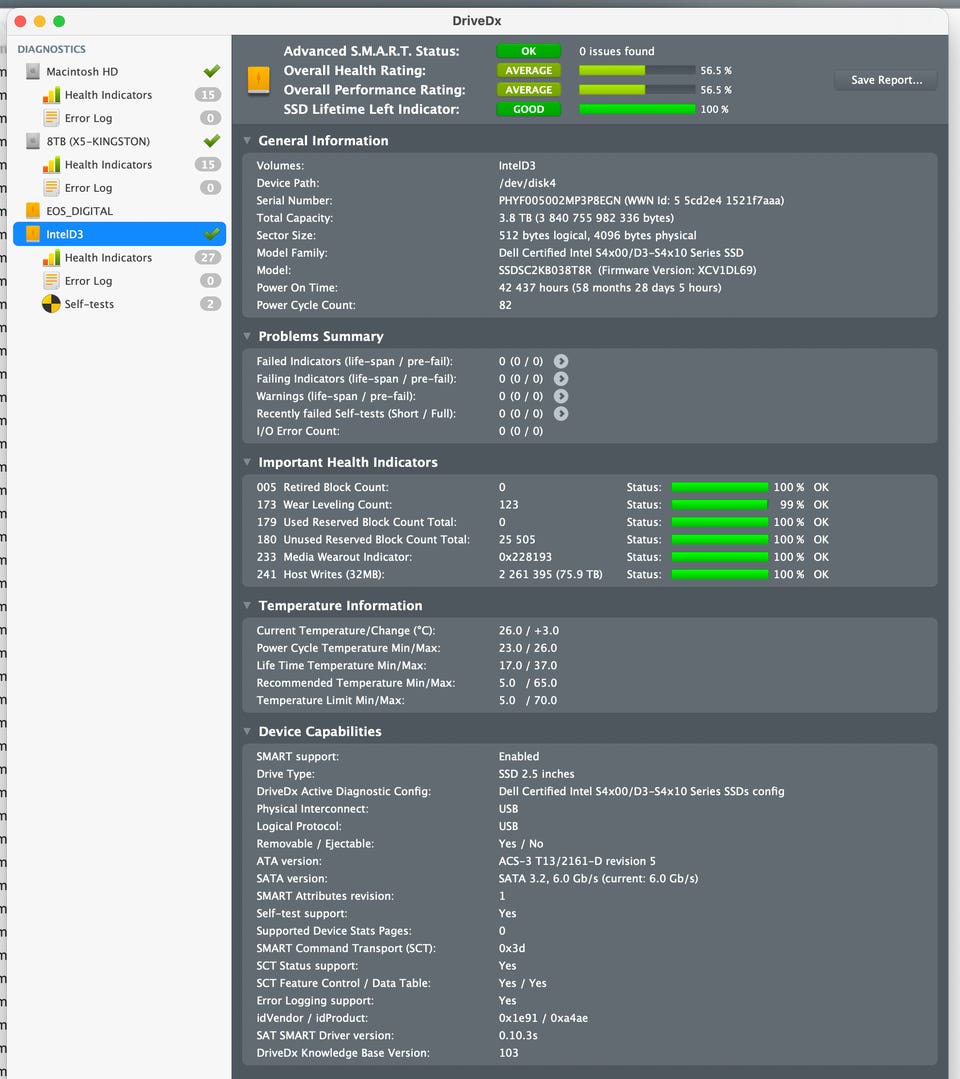Image resolution: width=960 pixels, height=1079 pixels.
Task: Click the DriveDx window title
Action: click(477, 21)
